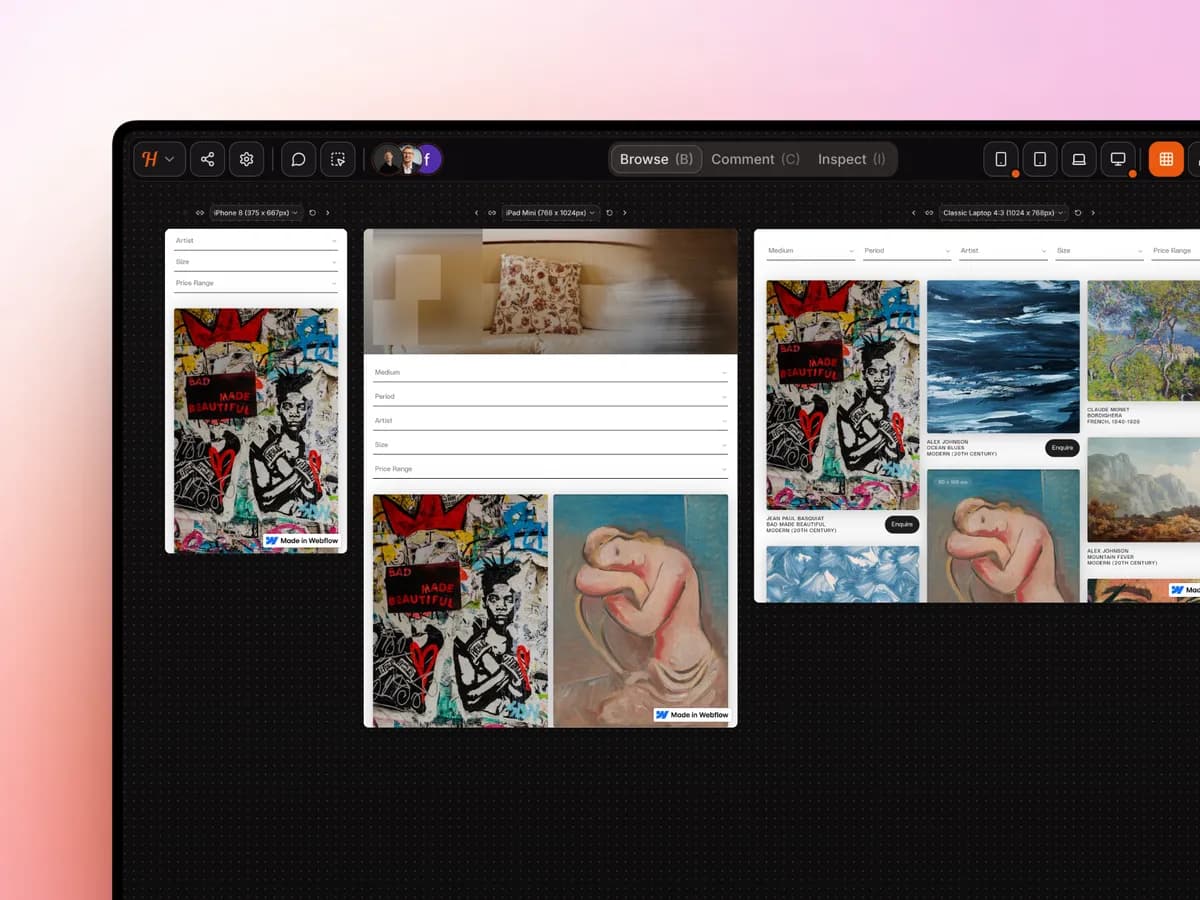
Task: Expand the Size filter in the iPhone frame
Action: (x=256, y=262)
